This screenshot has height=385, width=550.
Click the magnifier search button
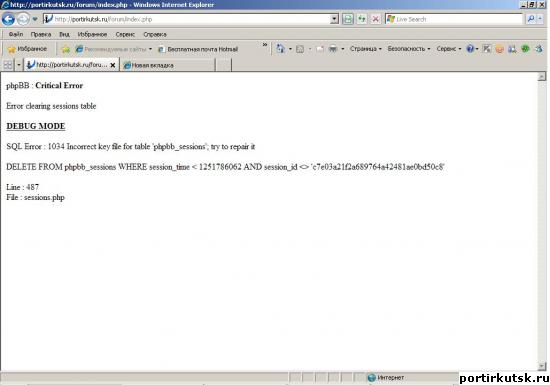coord(531,19)
